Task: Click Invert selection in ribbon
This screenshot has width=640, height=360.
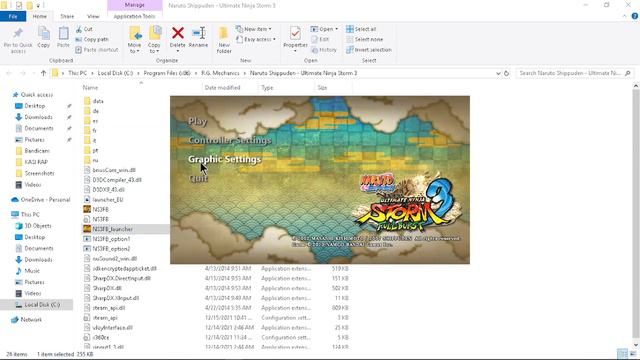Action: pos(369,50)
